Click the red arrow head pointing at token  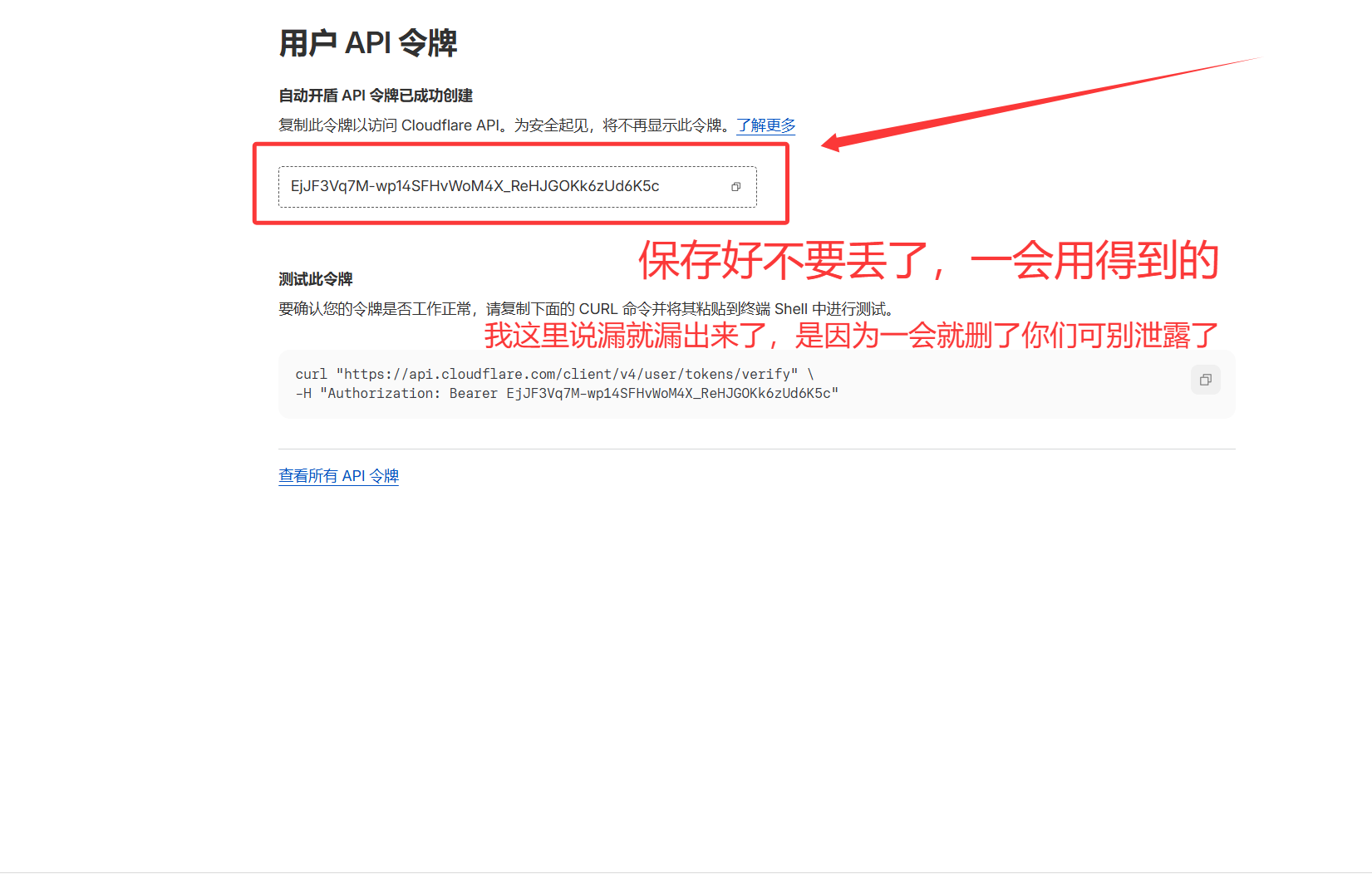[x=833, y=143]
